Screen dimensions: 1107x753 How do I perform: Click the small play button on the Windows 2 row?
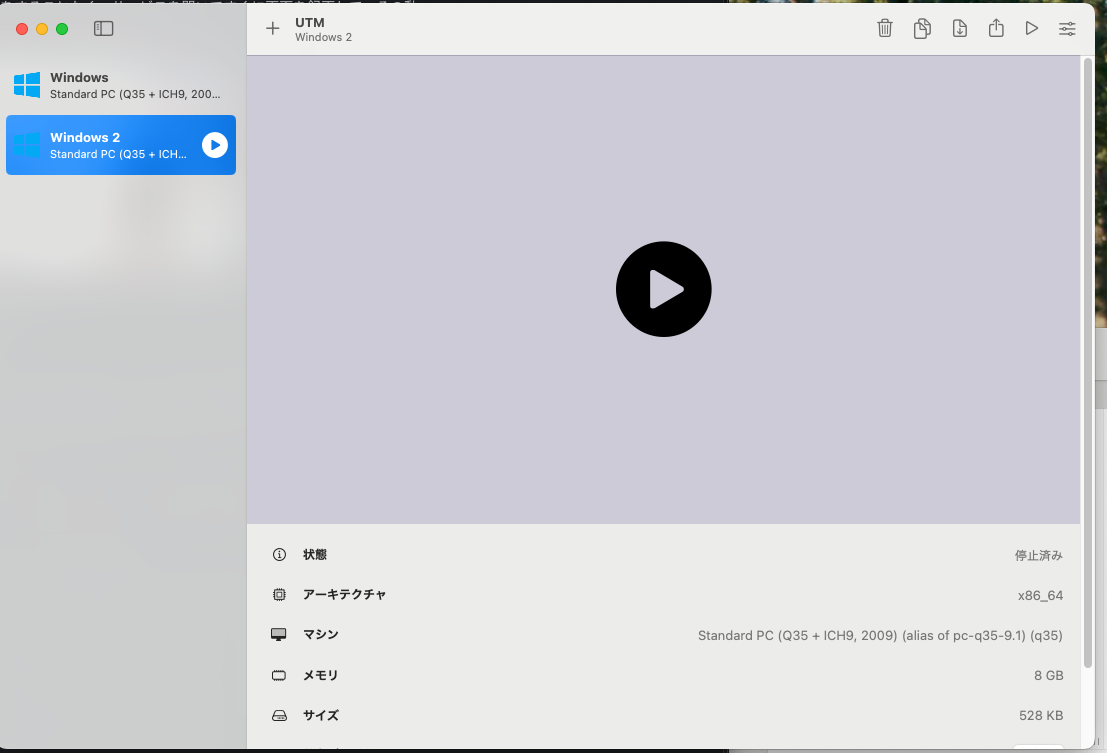pos(215,145)
